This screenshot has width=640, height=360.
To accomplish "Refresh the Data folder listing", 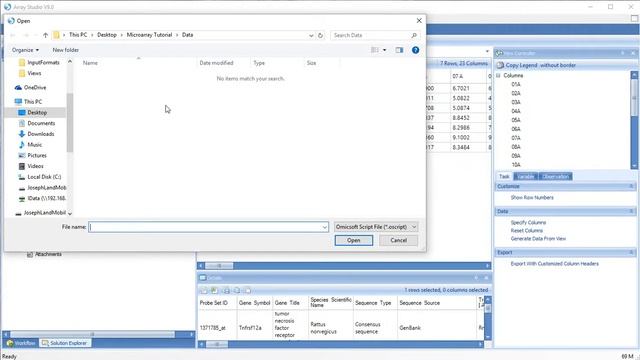I will click(320, 35).
